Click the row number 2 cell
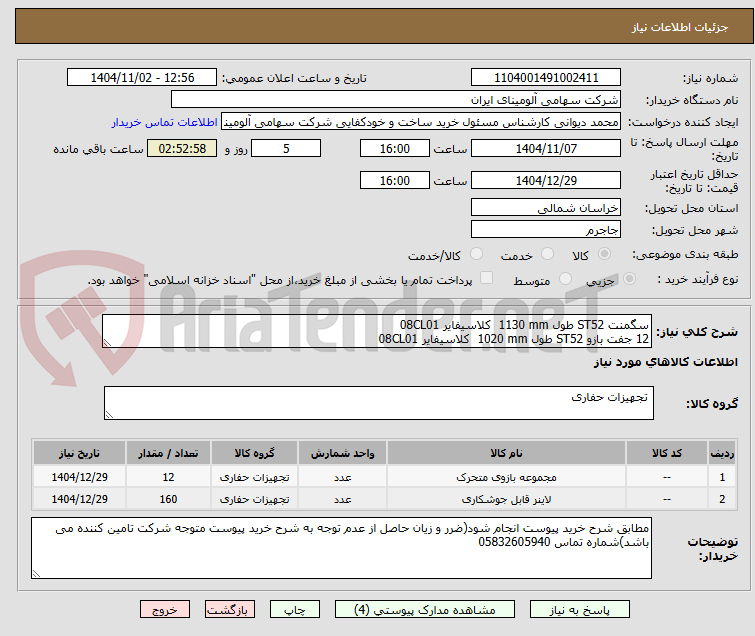The image size is (755, 636). click(x=722, y=499)
